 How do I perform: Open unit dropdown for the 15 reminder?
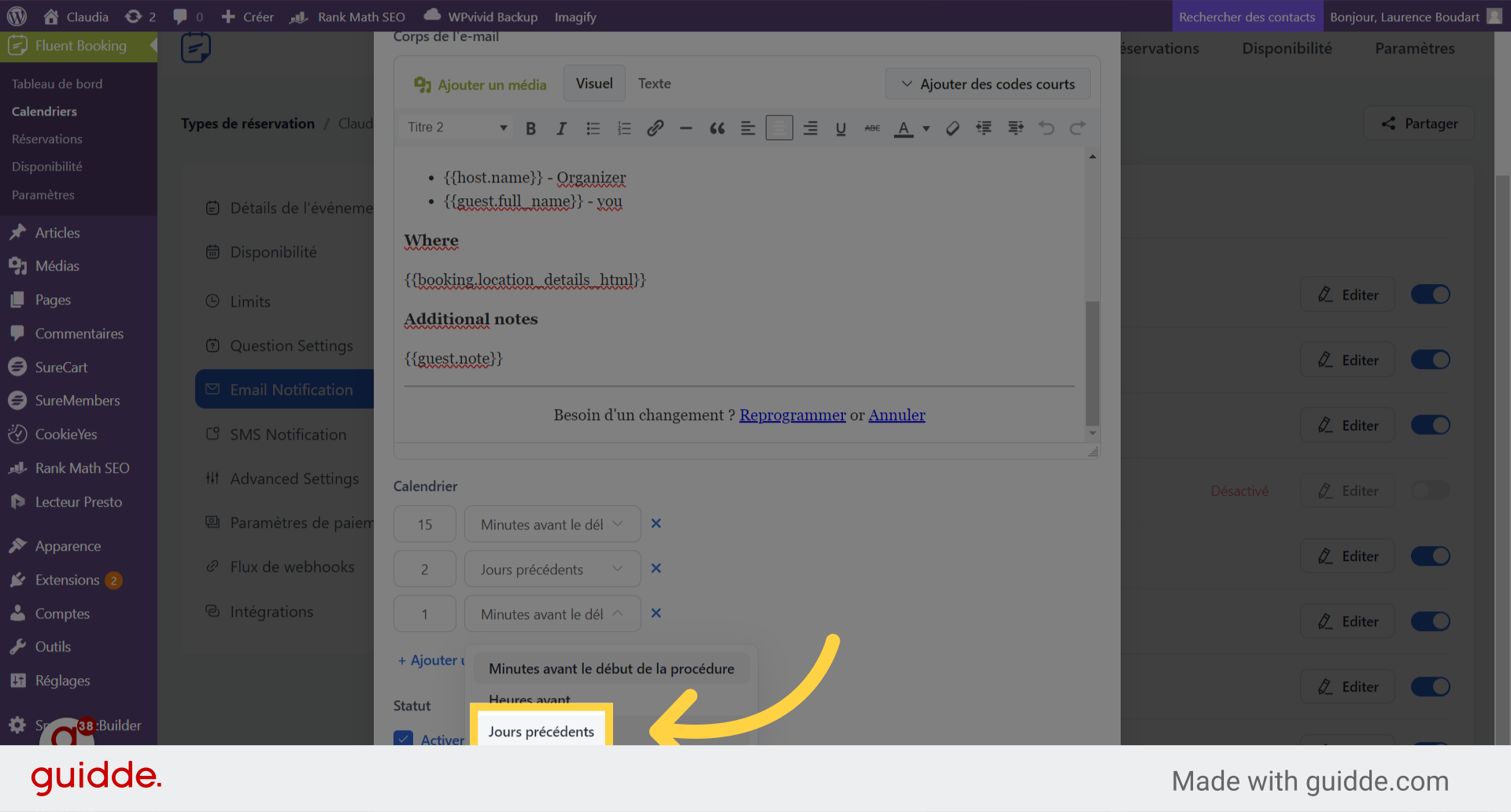tap(552, 524)
